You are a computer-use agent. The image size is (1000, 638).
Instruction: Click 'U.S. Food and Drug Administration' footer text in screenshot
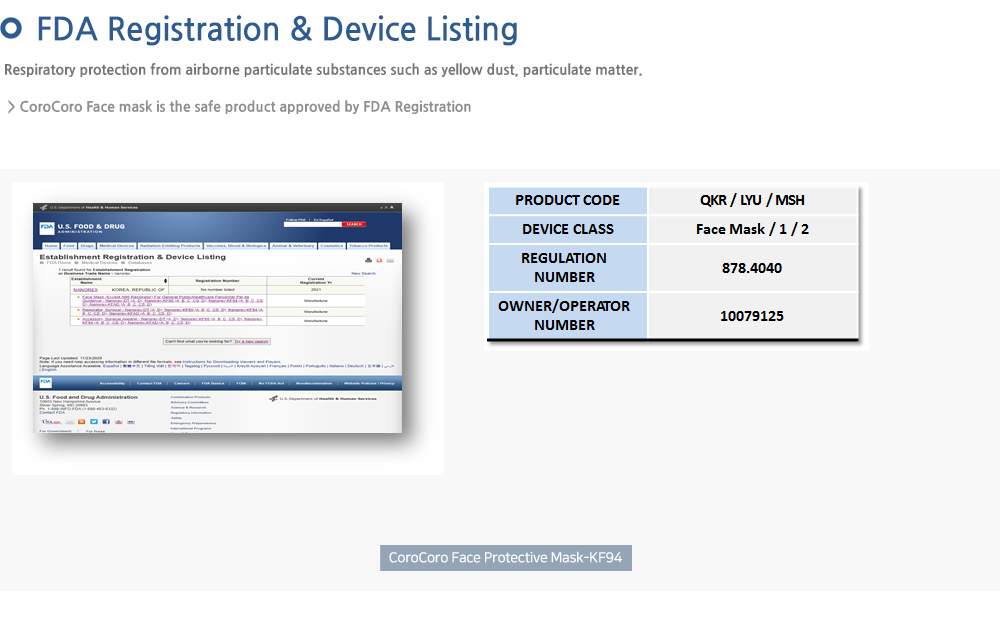(x=88, y=397)
